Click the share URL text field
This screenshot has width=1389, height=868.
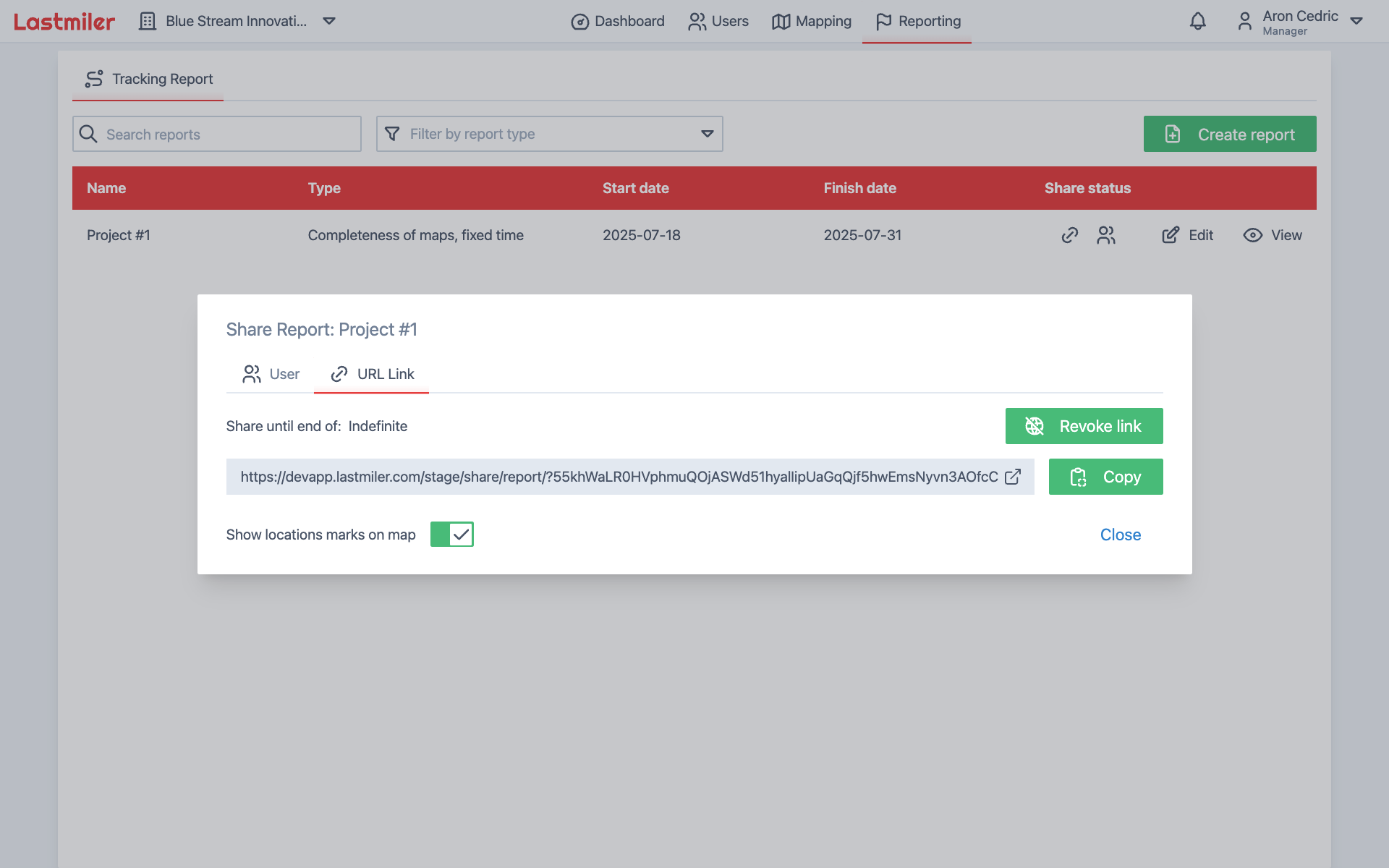coord(629,477)
